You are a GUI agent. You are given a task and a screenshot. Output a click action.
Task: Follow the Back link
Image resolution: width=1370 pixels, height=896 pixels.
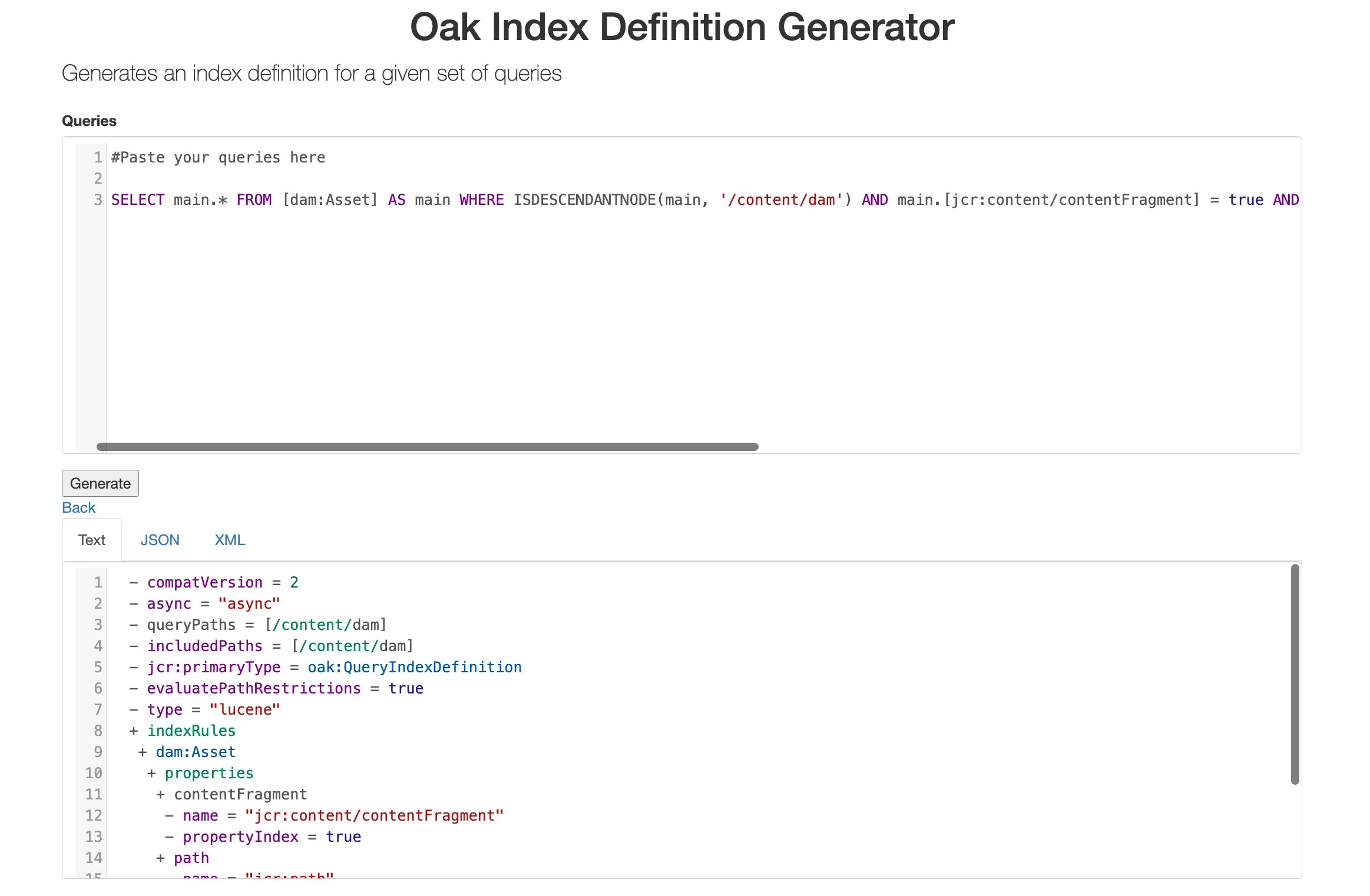pos(78,507)
